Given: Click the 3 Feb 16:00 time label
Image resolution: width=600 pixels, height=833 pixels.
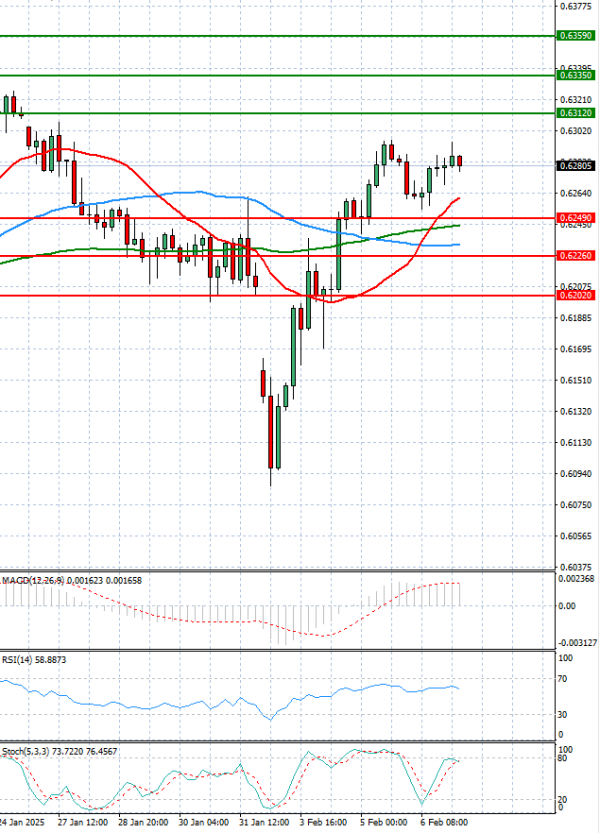Looking at the screenshot, I should pos(324,822).
